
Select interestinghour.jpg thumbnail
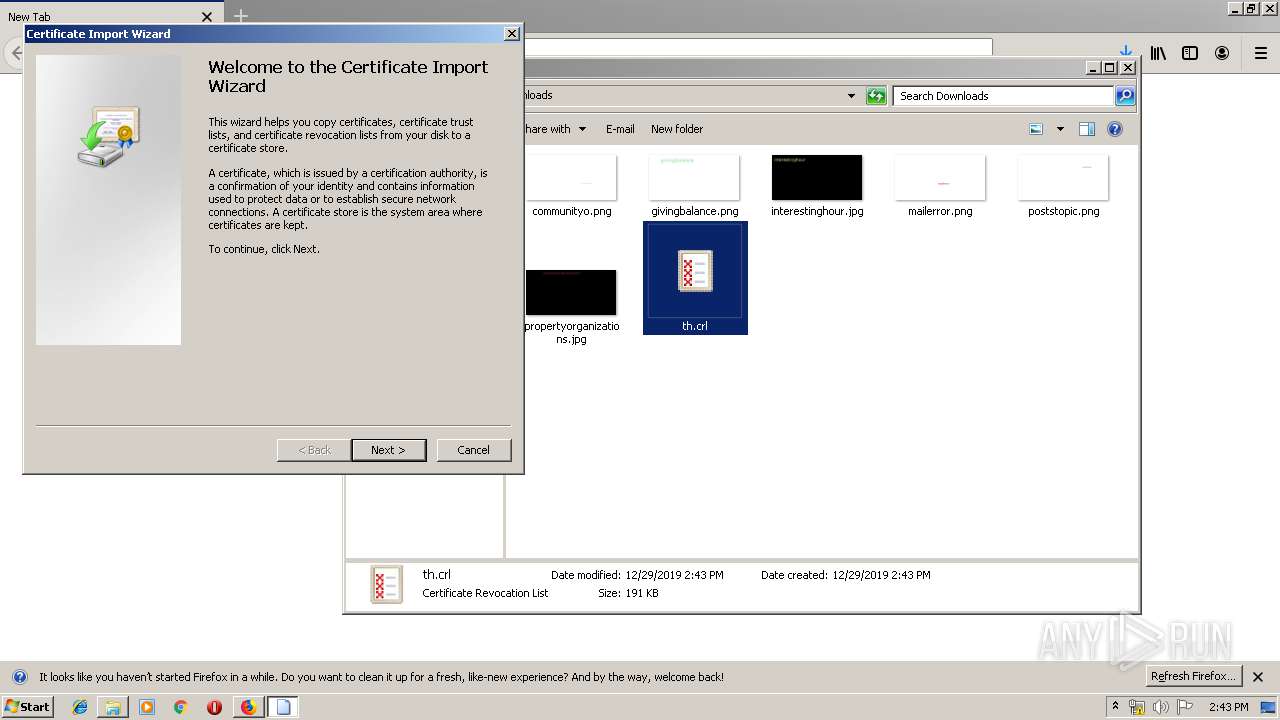(817, 177)
